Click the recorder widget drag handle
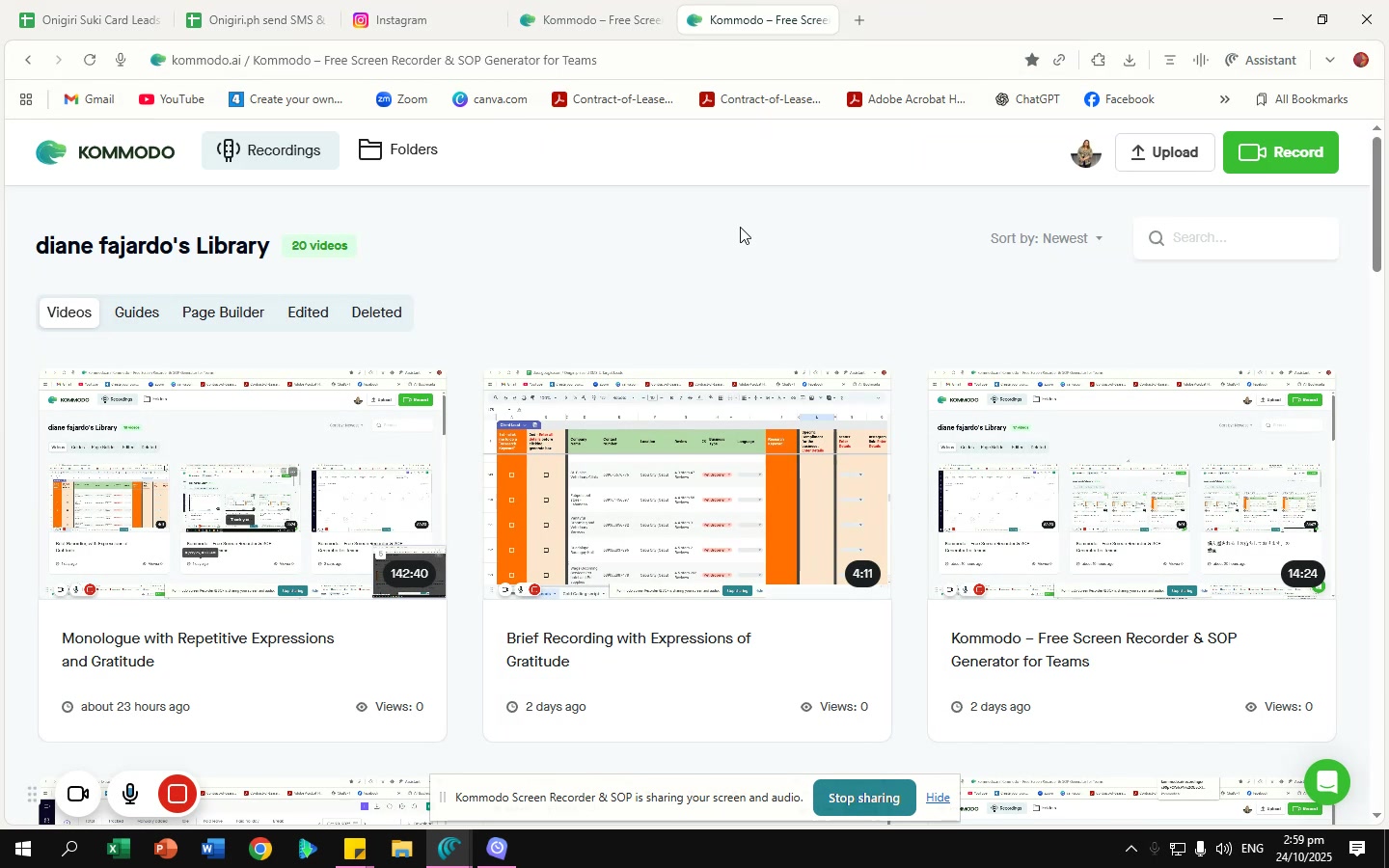 click(32, 795)
